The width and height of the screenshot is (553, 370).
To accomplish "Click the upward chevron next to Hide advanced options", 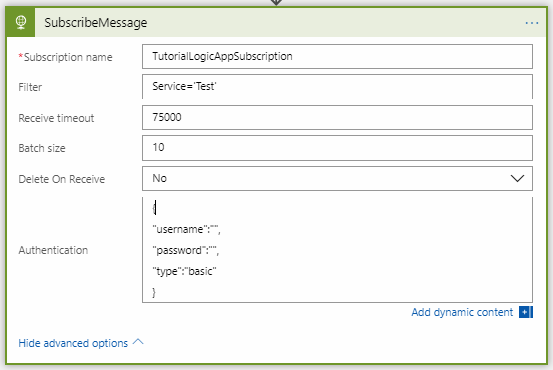I will [138, 342].
